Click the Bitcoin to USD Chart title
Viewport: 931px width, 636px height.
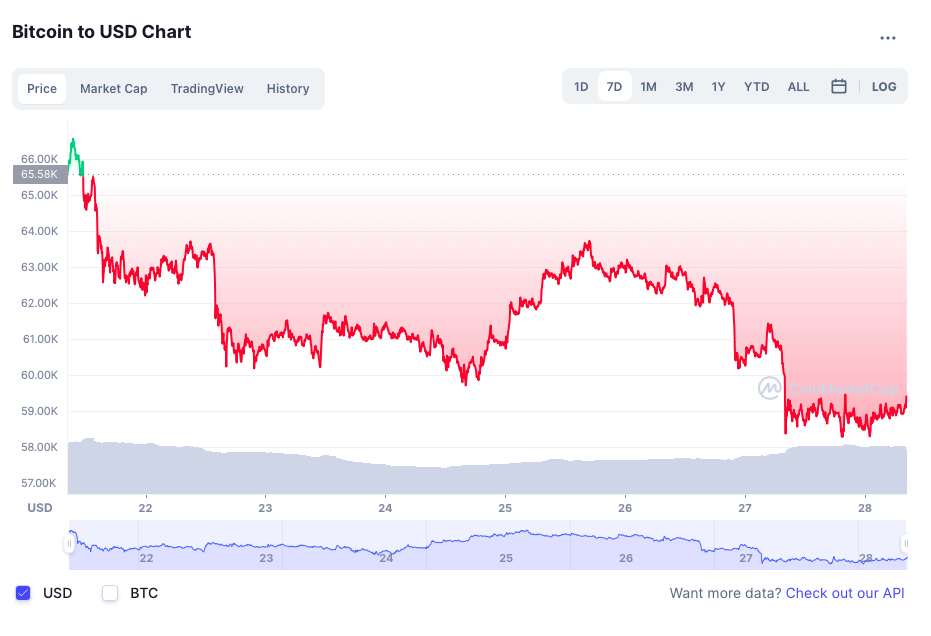(100, 32)
